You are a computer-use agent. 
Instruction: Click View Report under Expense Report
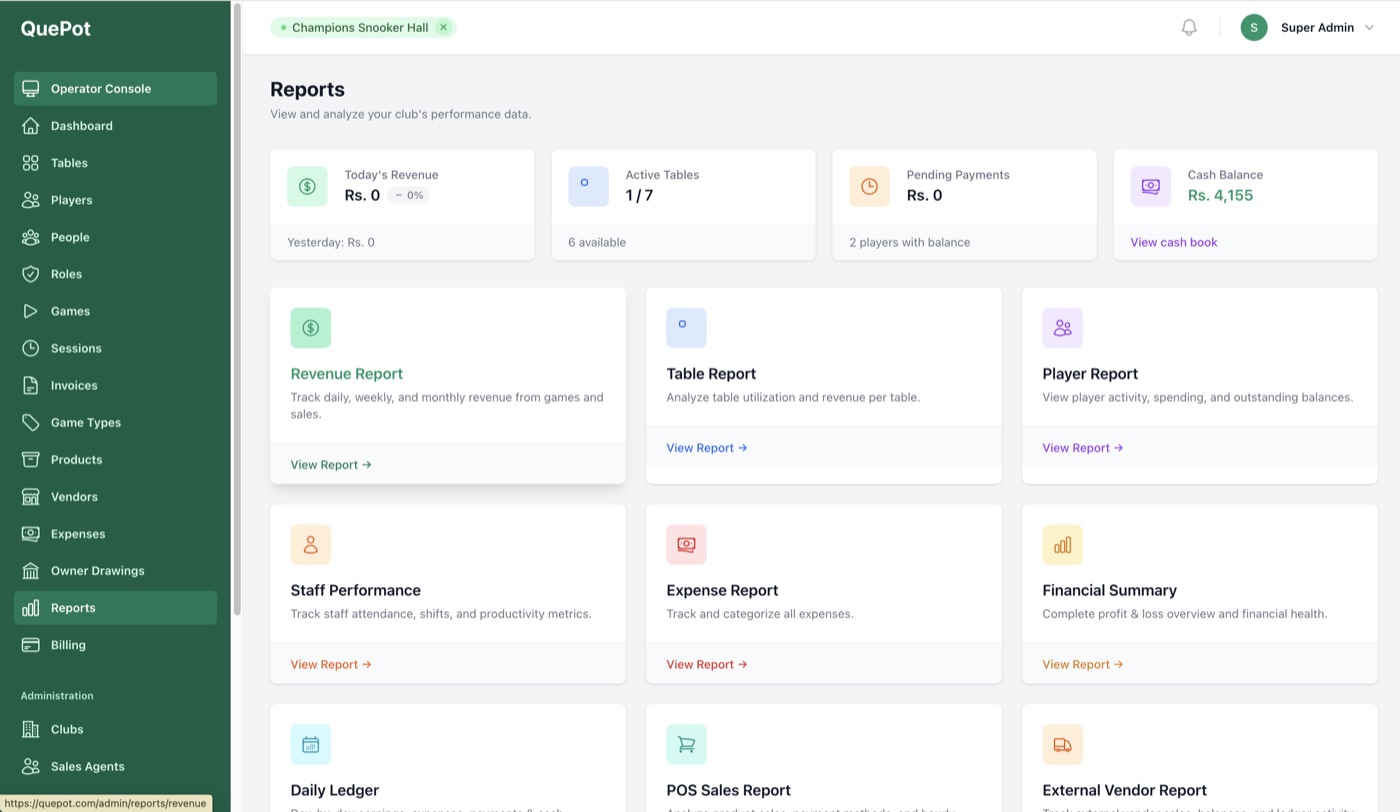point(706,664)
